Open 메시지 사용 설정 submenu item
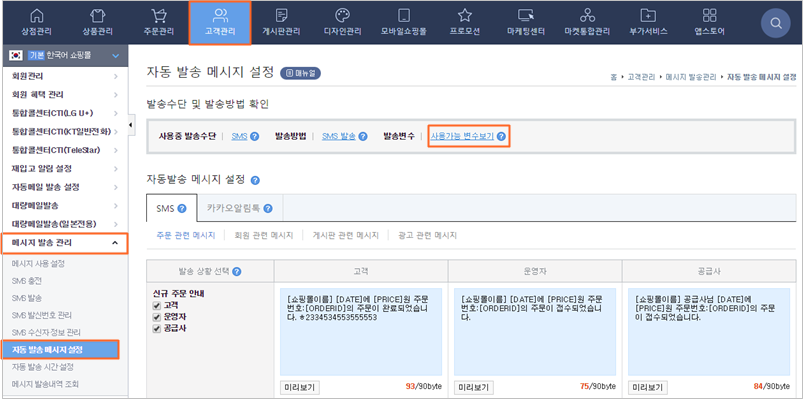This screenshot has width=803, height=399. coord(38,264)
